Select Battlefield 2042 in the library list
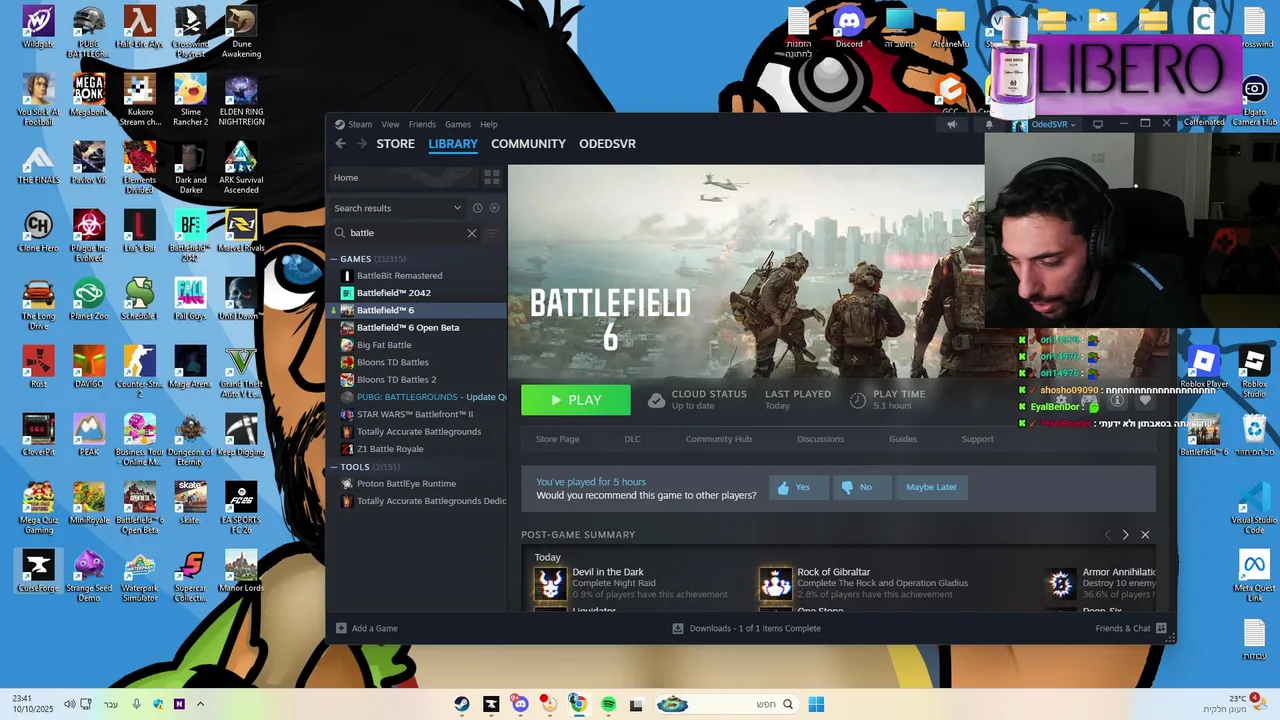Viewport: 1280px width, 720px height. (x=393, y=293)
